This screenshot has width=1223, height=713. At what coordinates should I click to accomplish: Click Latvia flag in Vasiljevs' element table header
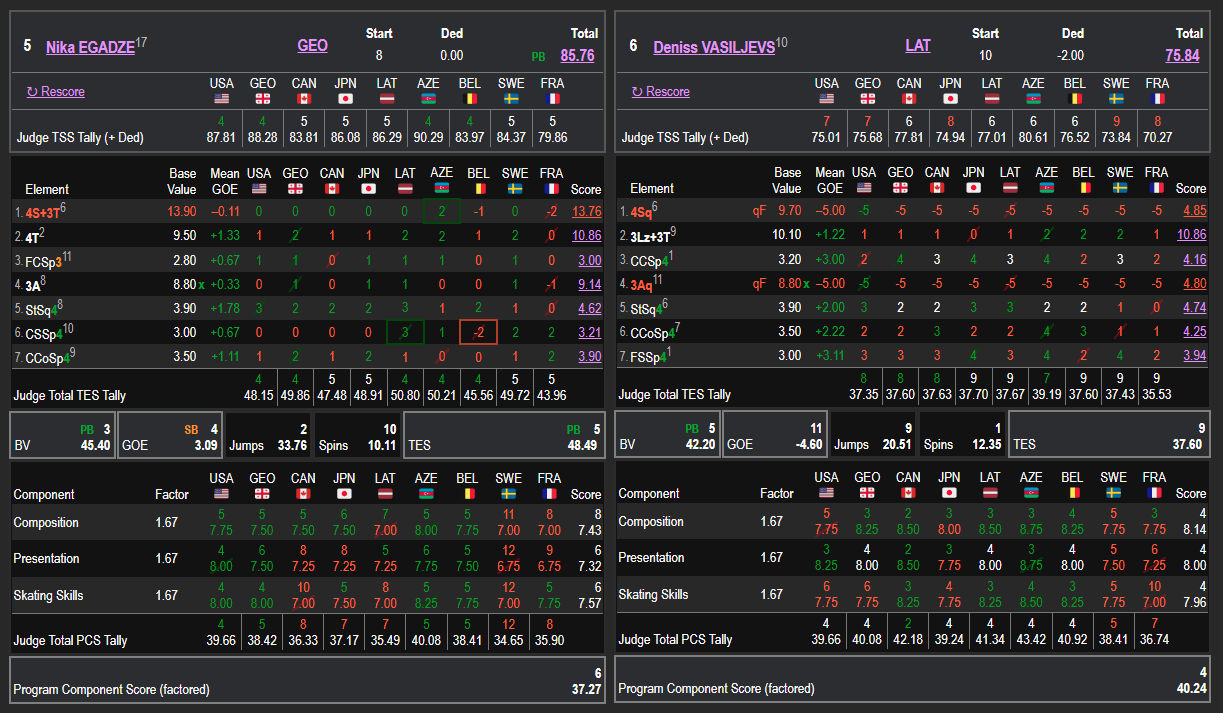[x=1010, y=188]
